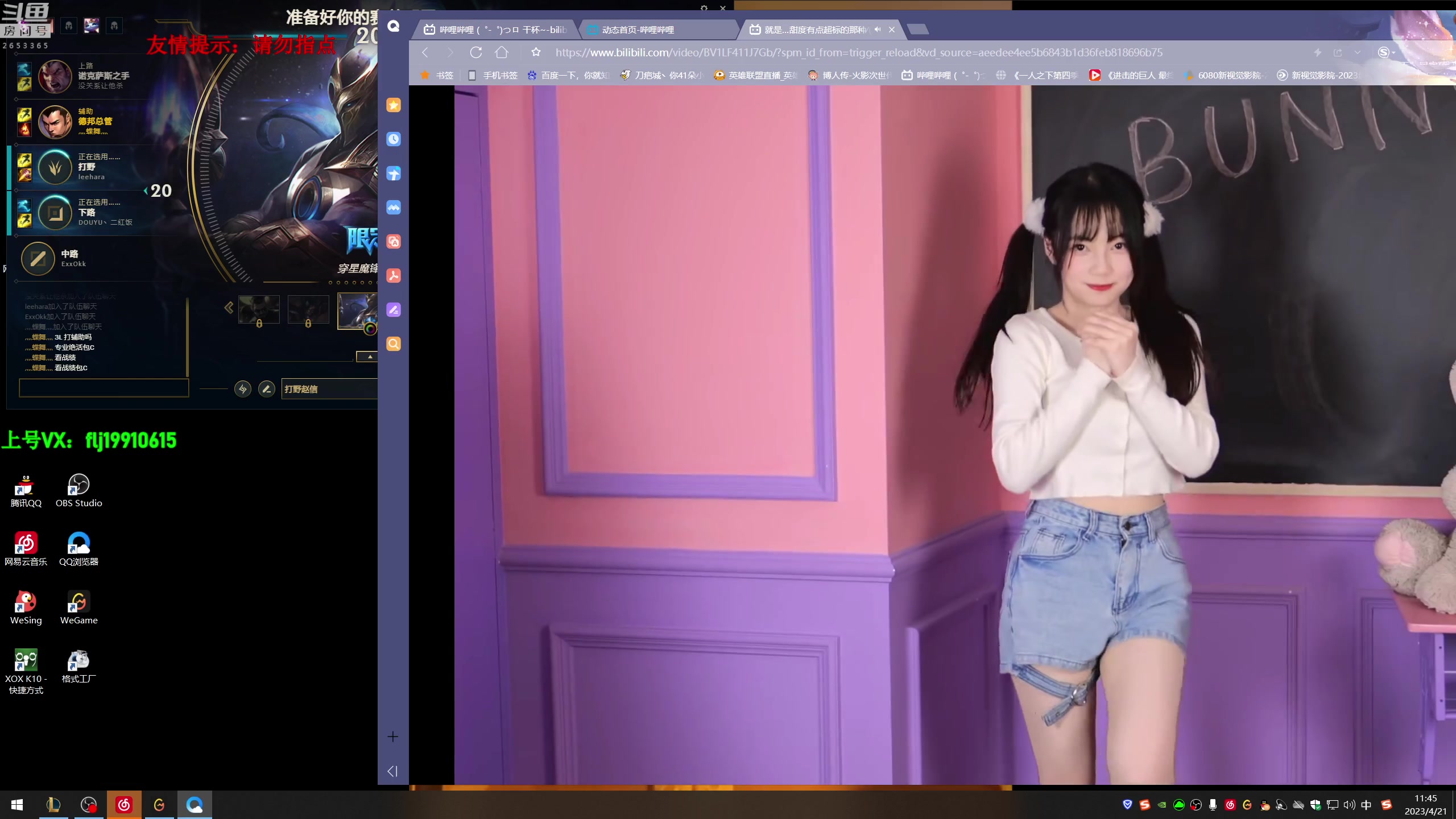Open the 格式工厂 desktop shortcut
The width and height of the screenshot is (1456, 819).
coord(79,667)
